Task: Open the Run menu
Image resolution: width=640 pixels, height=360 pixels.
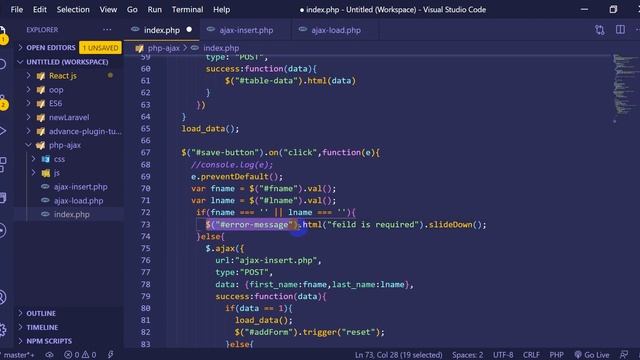Action: [x=154, y=9]
